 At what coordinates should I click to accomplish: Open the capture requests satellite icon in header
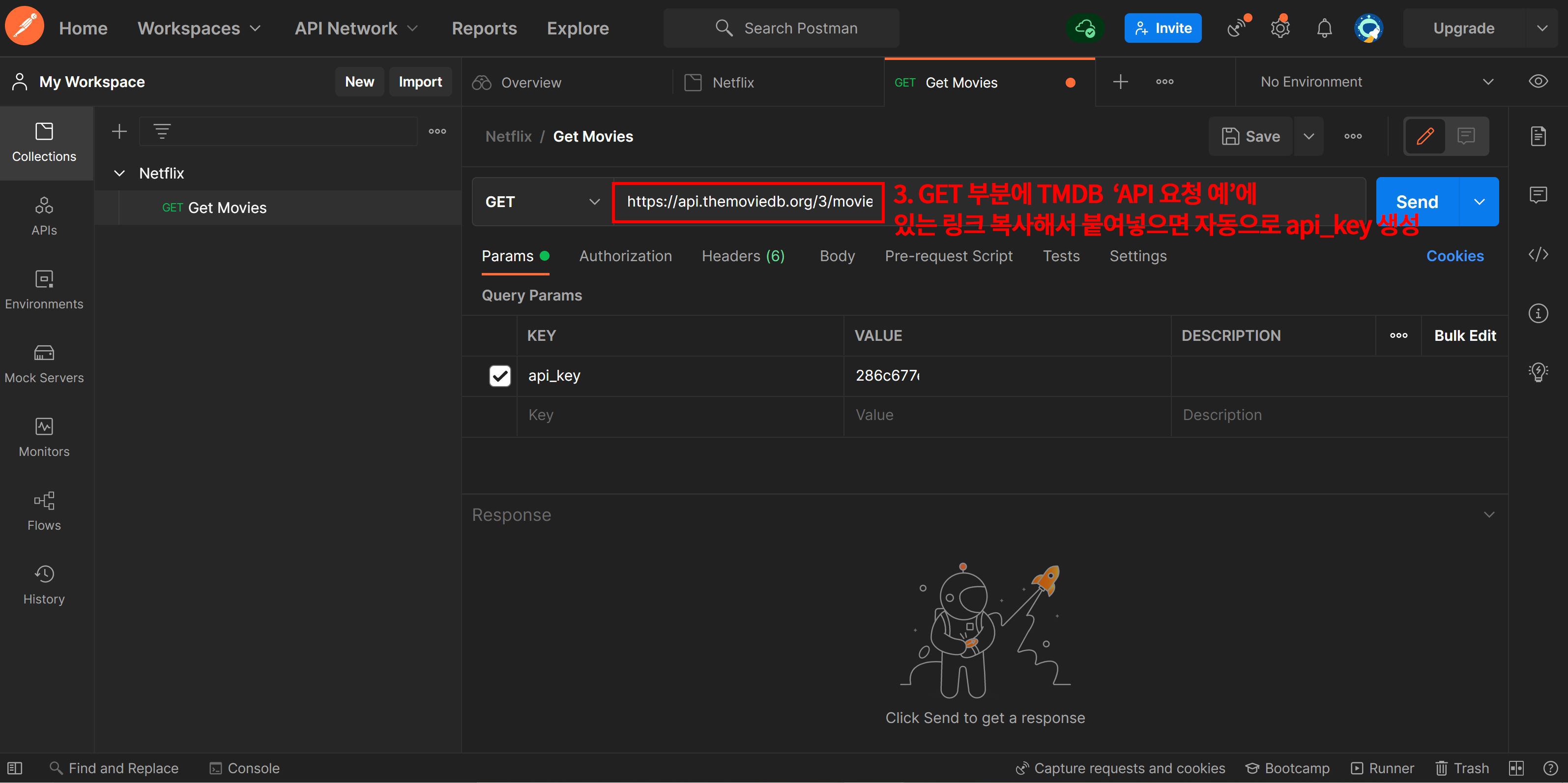[1238, 28]
